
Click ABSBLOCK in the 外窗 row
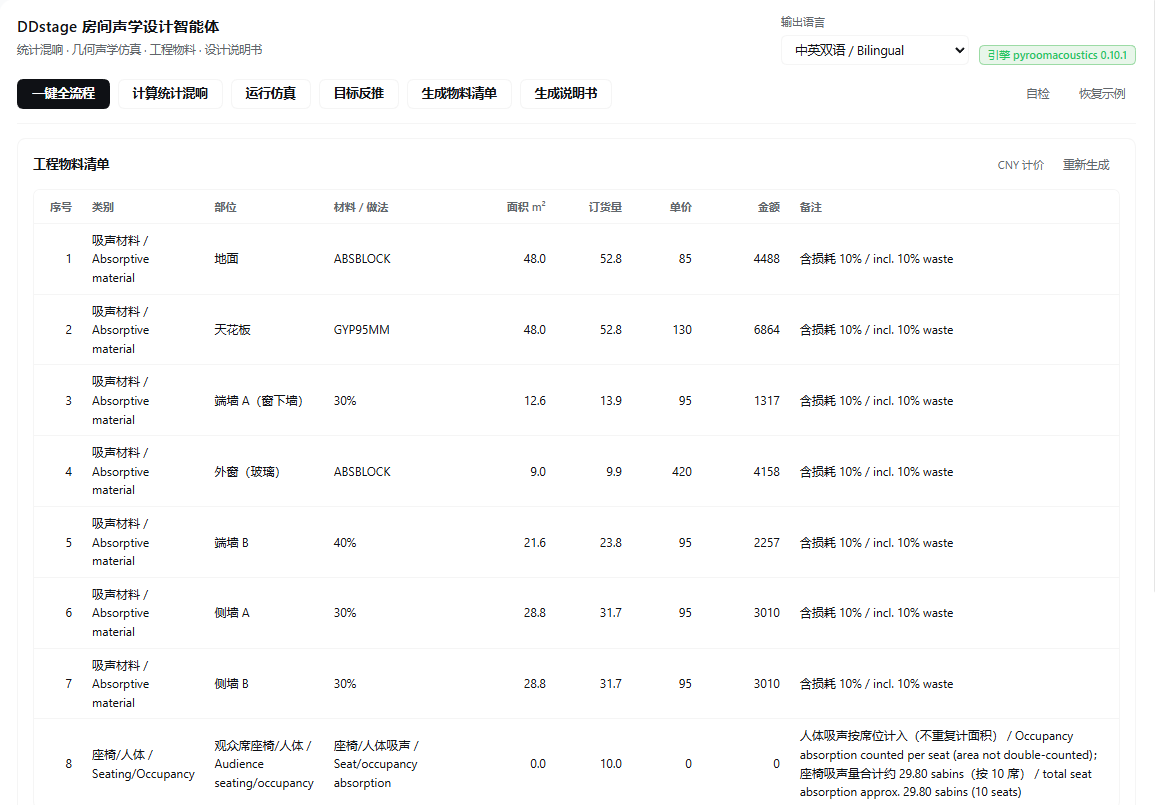coord(362,471)
